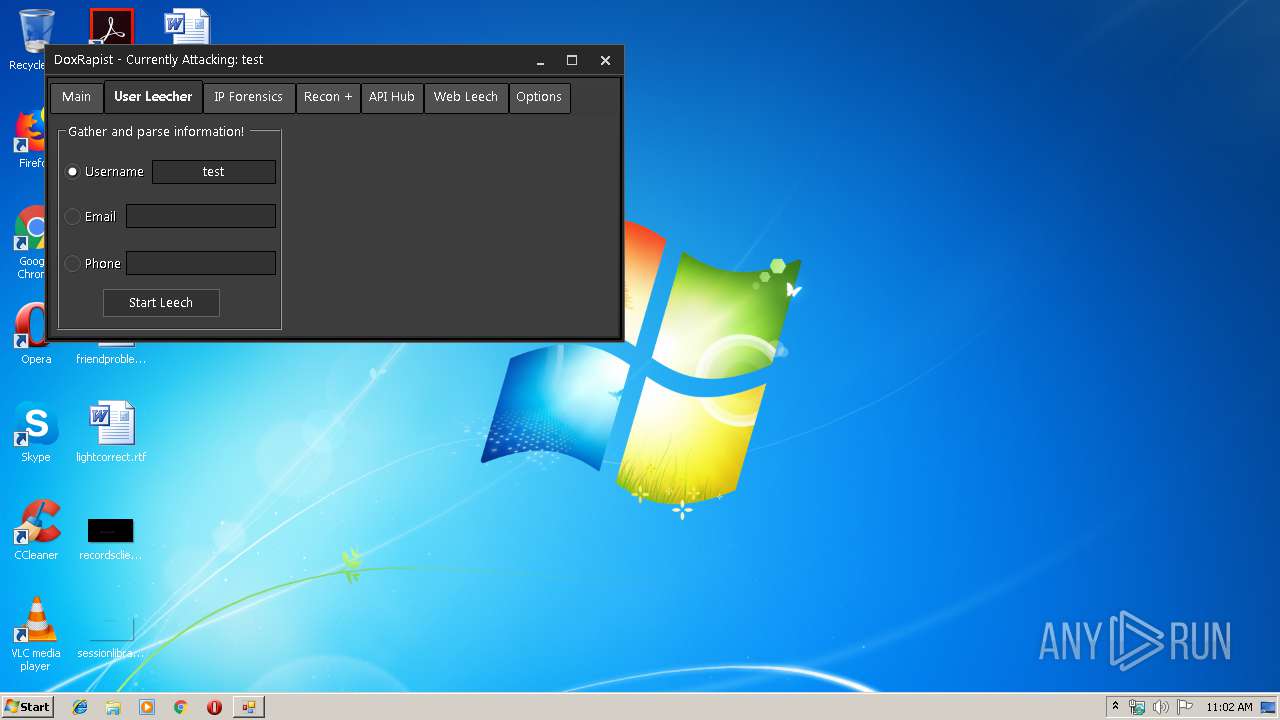Select the Phone radio button
Image resolution: width=1280 pixels, height=720 pixels.
72,264
